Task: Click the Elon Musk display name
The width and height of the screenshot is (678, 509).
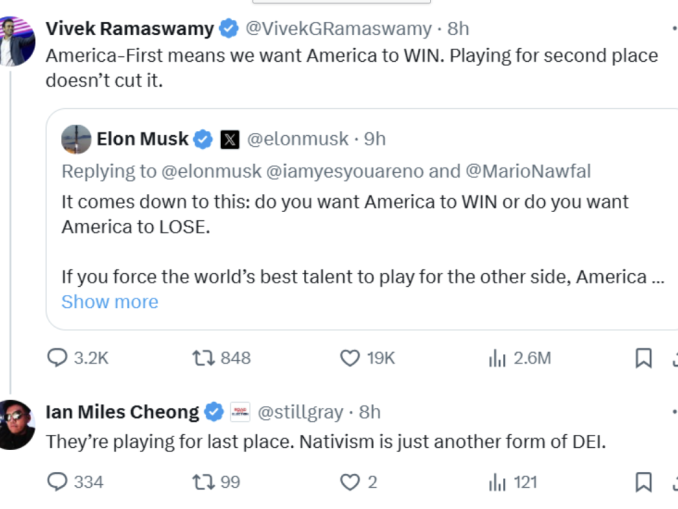Action: [142, 138]
